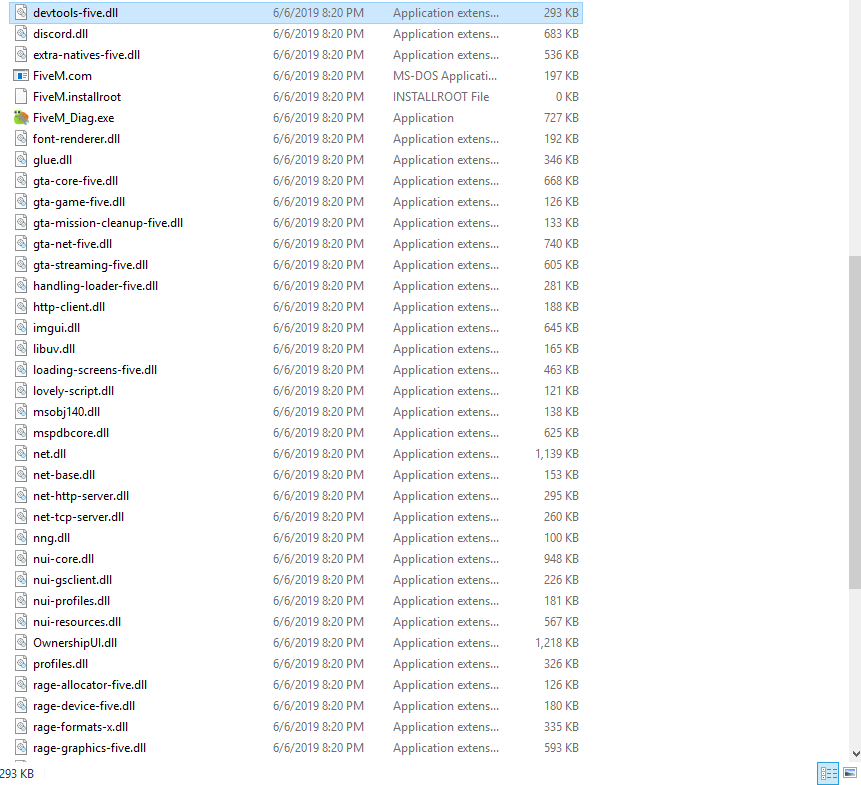This screenshot has height=785, width=861.
Task: Click the libuv.dll file icon
Action: tap(21, 349)
